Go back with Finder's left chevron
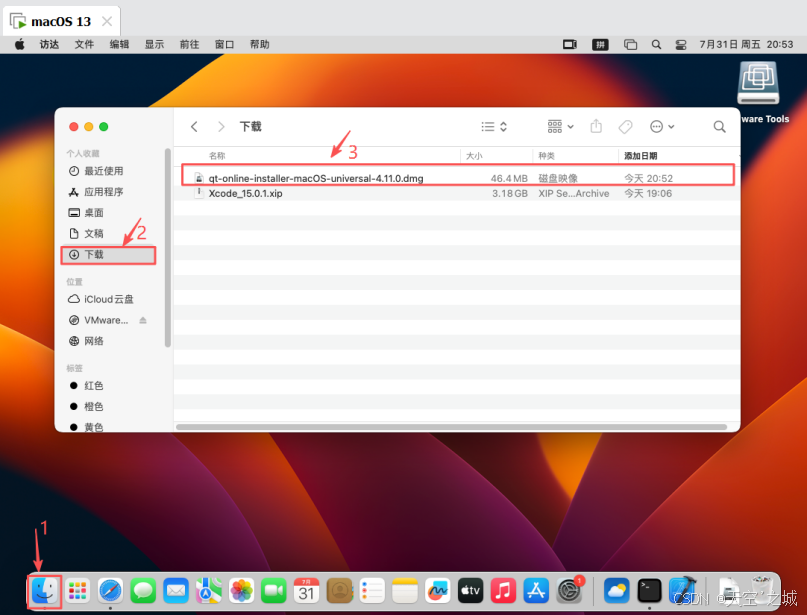807x615 pixels. tap(194, 127)
